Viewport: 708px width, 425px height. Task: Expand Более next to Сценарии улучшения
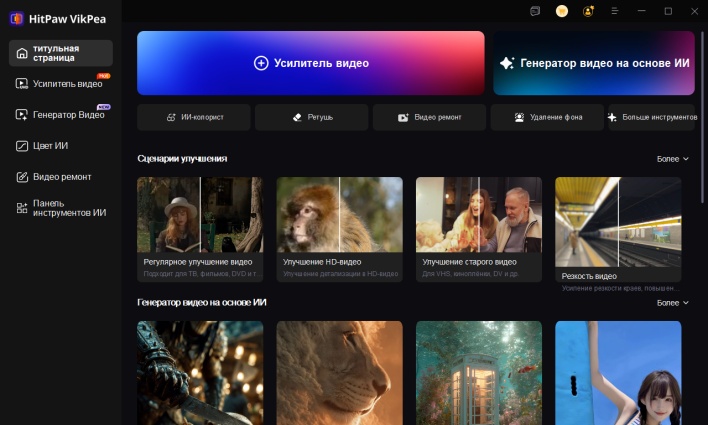pyautogui.click(x=672, y=159)
